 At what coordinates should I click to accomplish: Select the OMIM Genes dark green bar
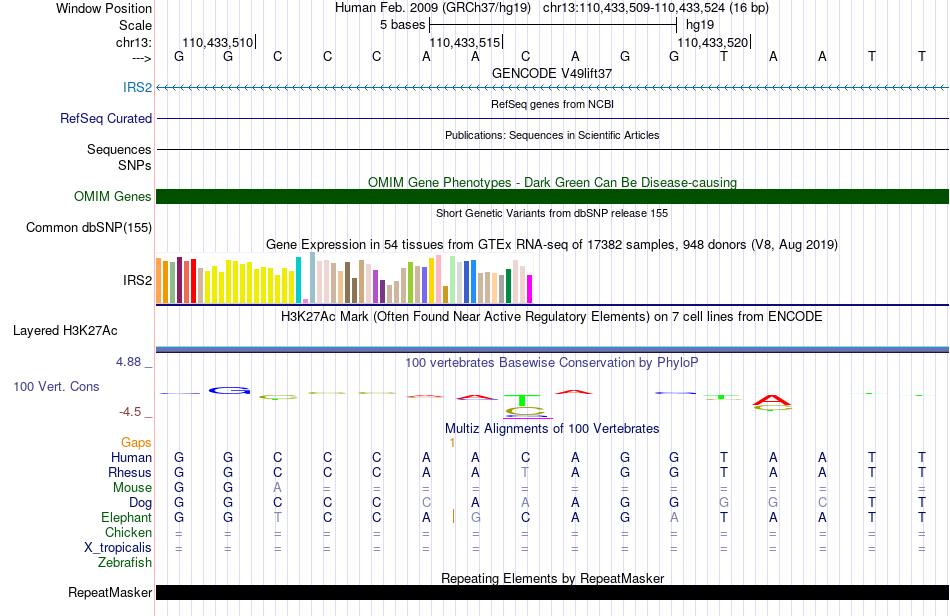pyautogui.click(x=552, y=196)
